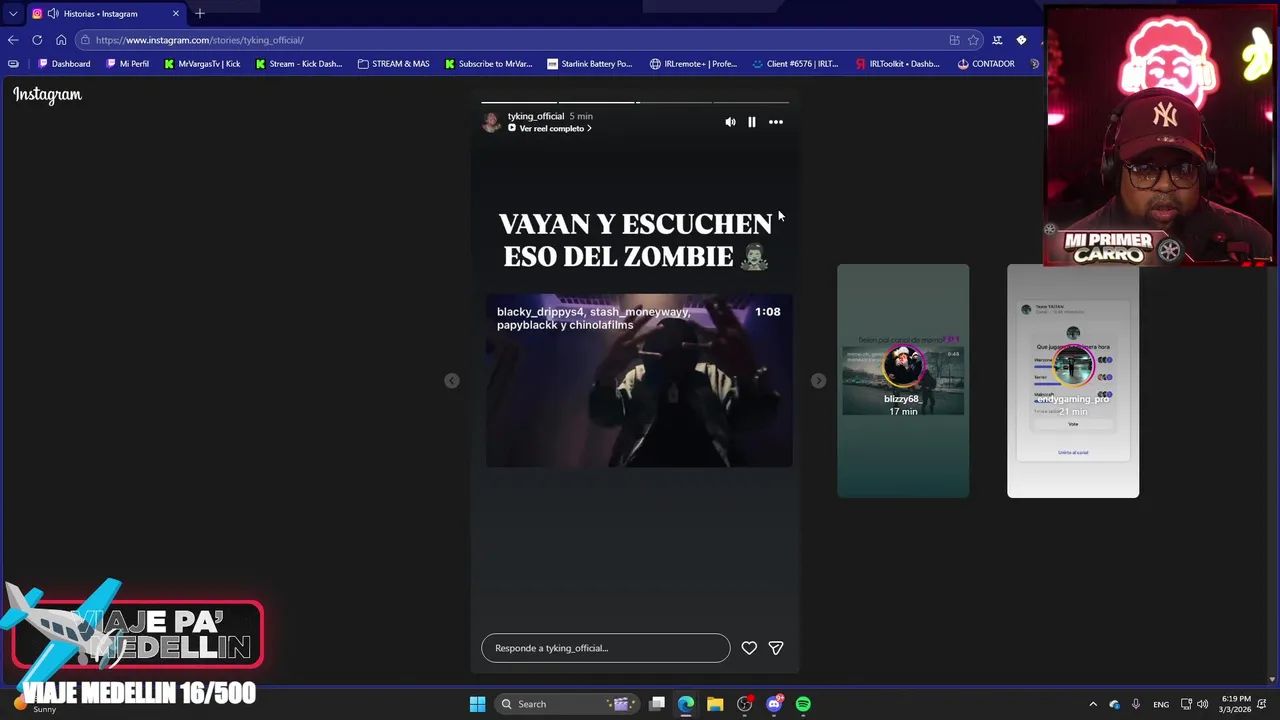Screen dimensions: 1280x720
Task: Open the Dashboard bookmark
Action: [x=64, y=64]
